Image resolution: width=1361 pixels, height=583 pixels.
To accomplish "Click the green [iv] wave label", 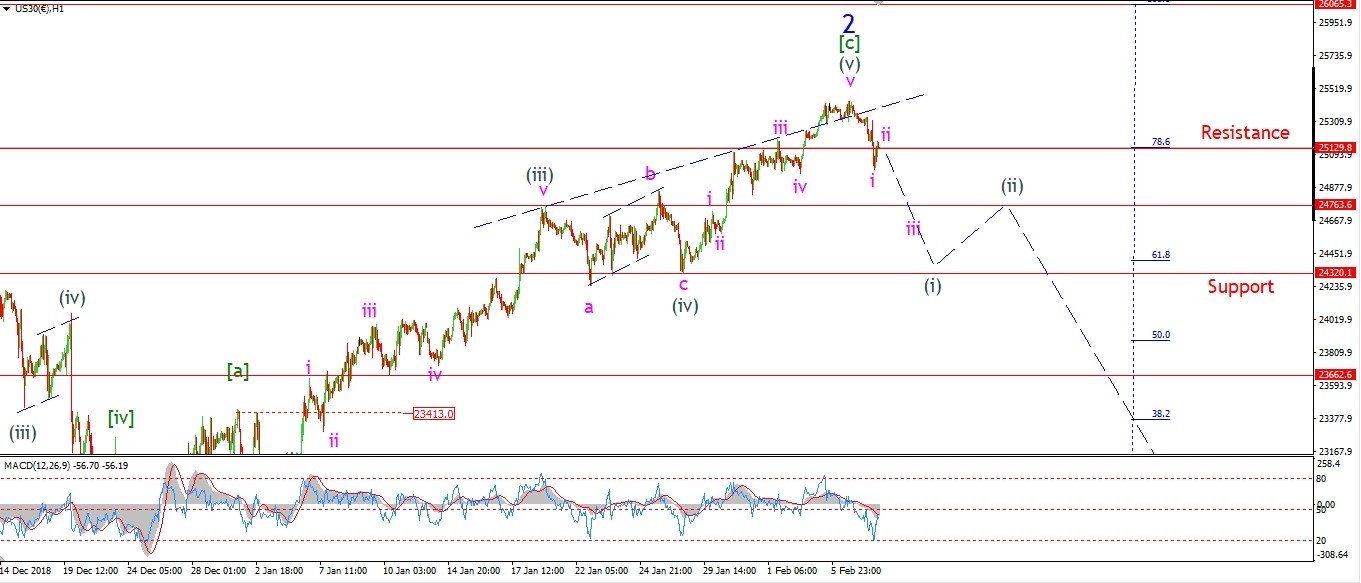I will click(121, 417).
